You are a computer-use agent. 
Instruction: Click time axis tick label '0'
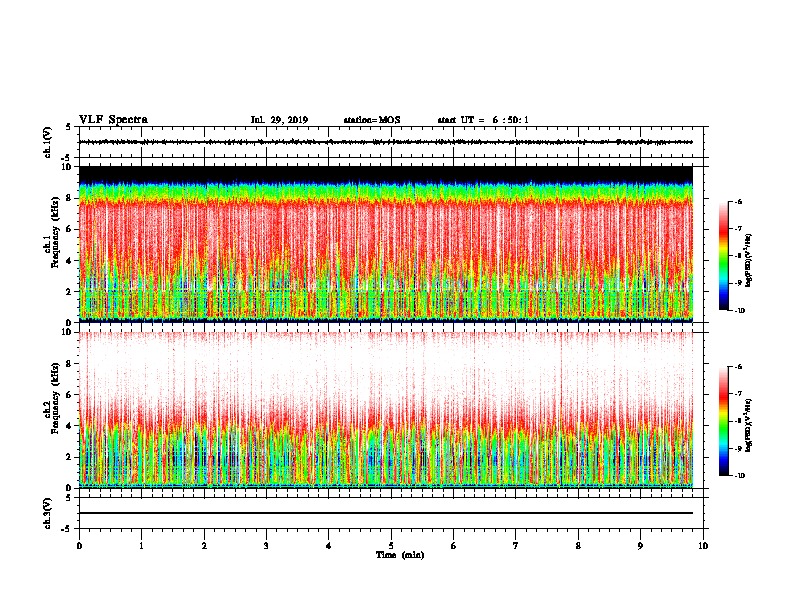pyautogui.click(x=79, y=545)
